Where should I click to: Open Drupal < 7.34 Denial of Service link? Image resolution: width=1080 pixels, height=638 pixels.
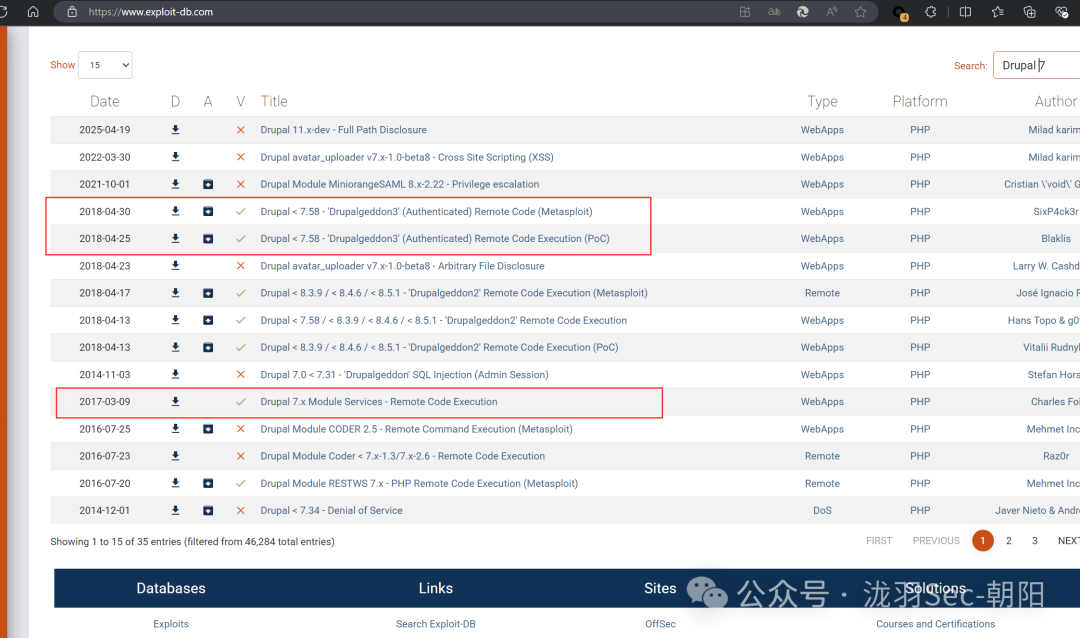click(x=331, y=511)
